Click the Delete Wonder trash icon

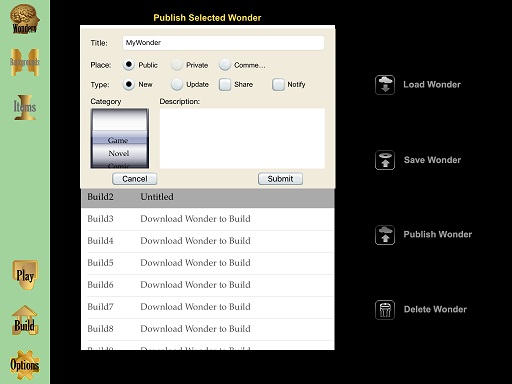[x=385, y=310]
